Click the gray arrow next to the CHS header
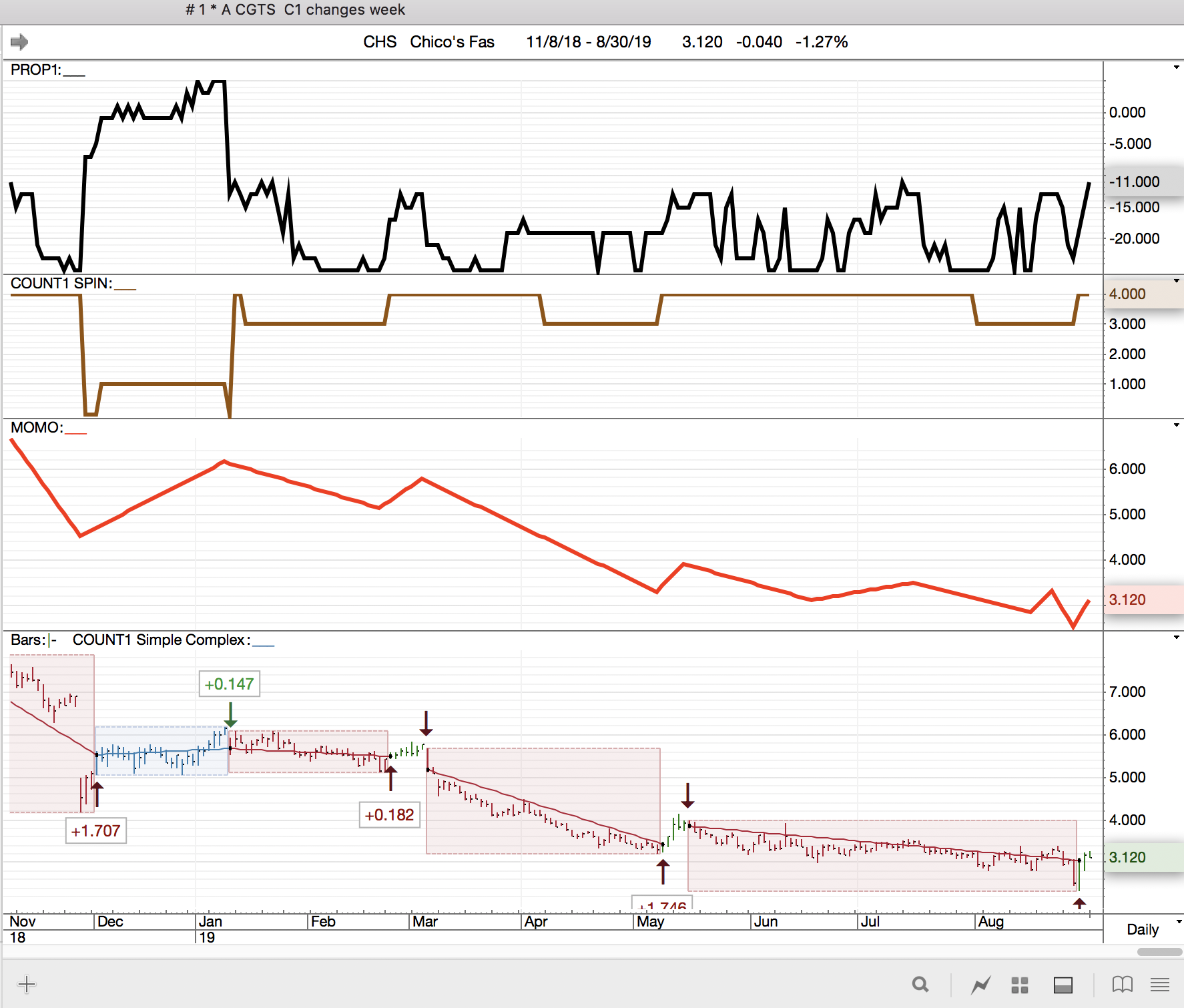The image size is (1184, 1008). 19,42
